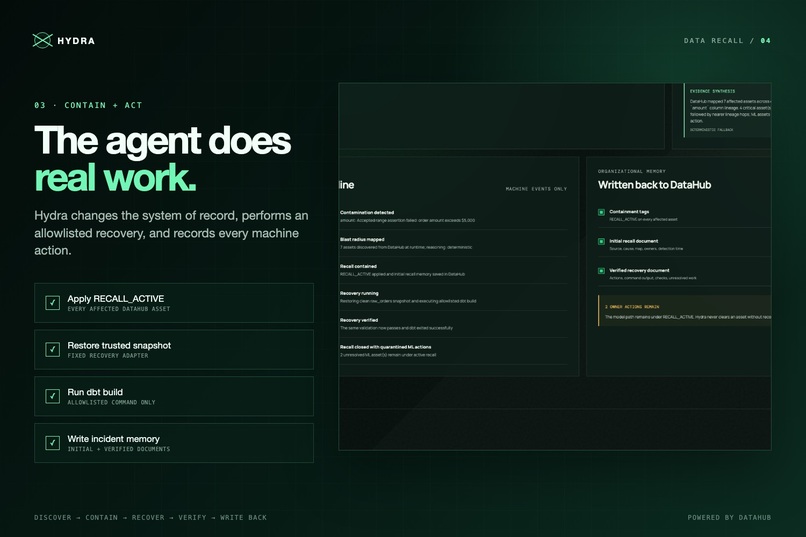
Task: Select the Recovery running event row
Action: 453,297
